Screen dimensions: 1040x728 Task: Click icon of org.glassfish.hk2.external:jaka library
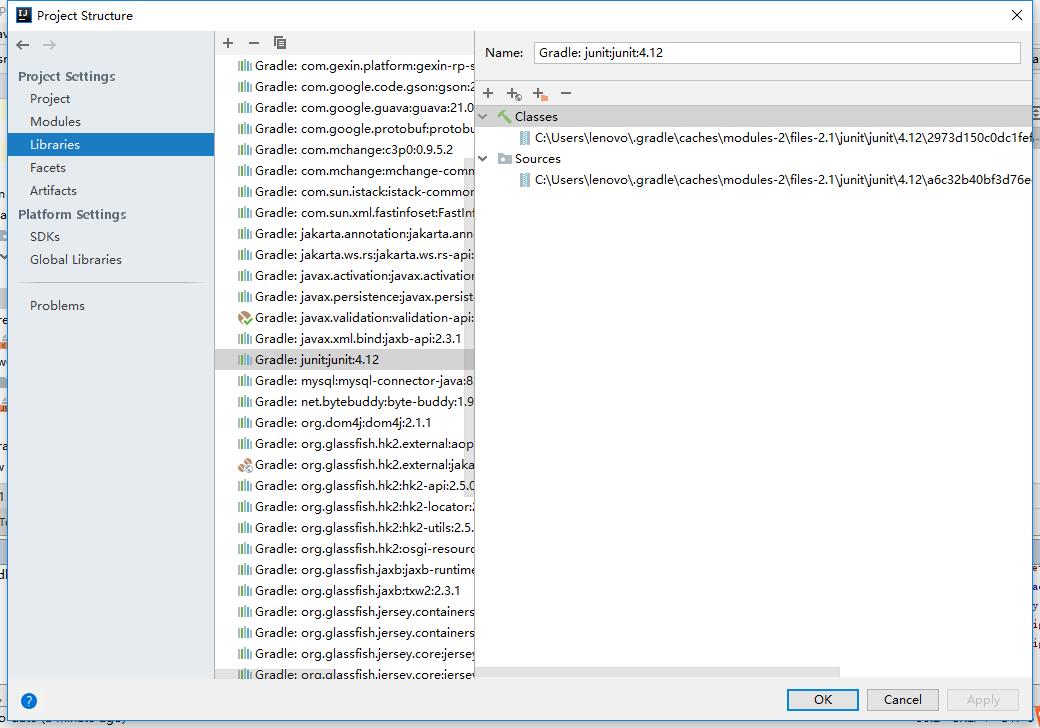(x=245, y=465)
